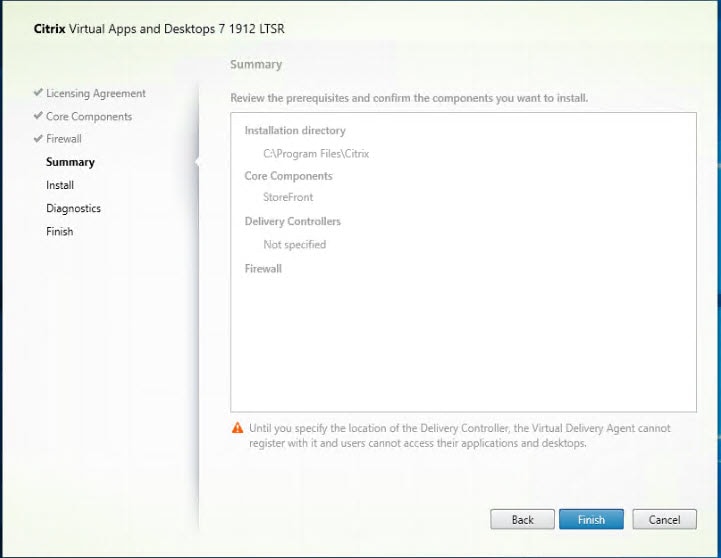The height and width of the screenshot is (558, 721).
Task: Select the Diagnostics step in sidebar
Action: point(73,208)
